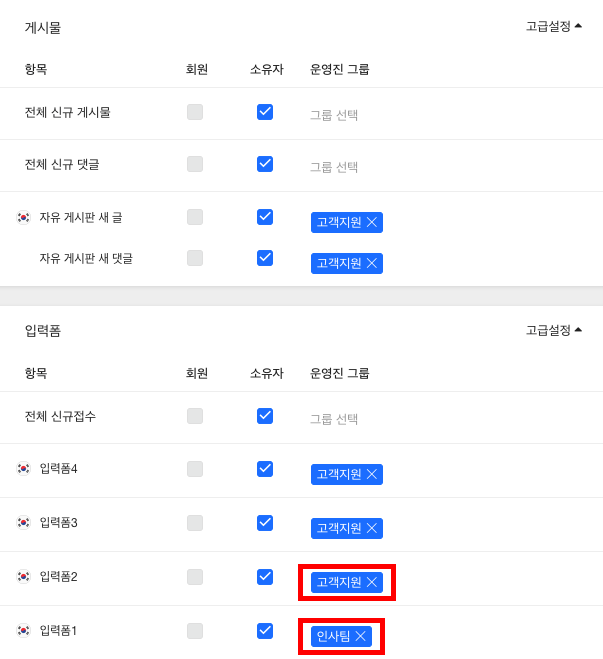Remove 고객지원 tag from 자유 게시판 새 댓글
Screen dimensions: 603x659
click(x=372, y=263)
